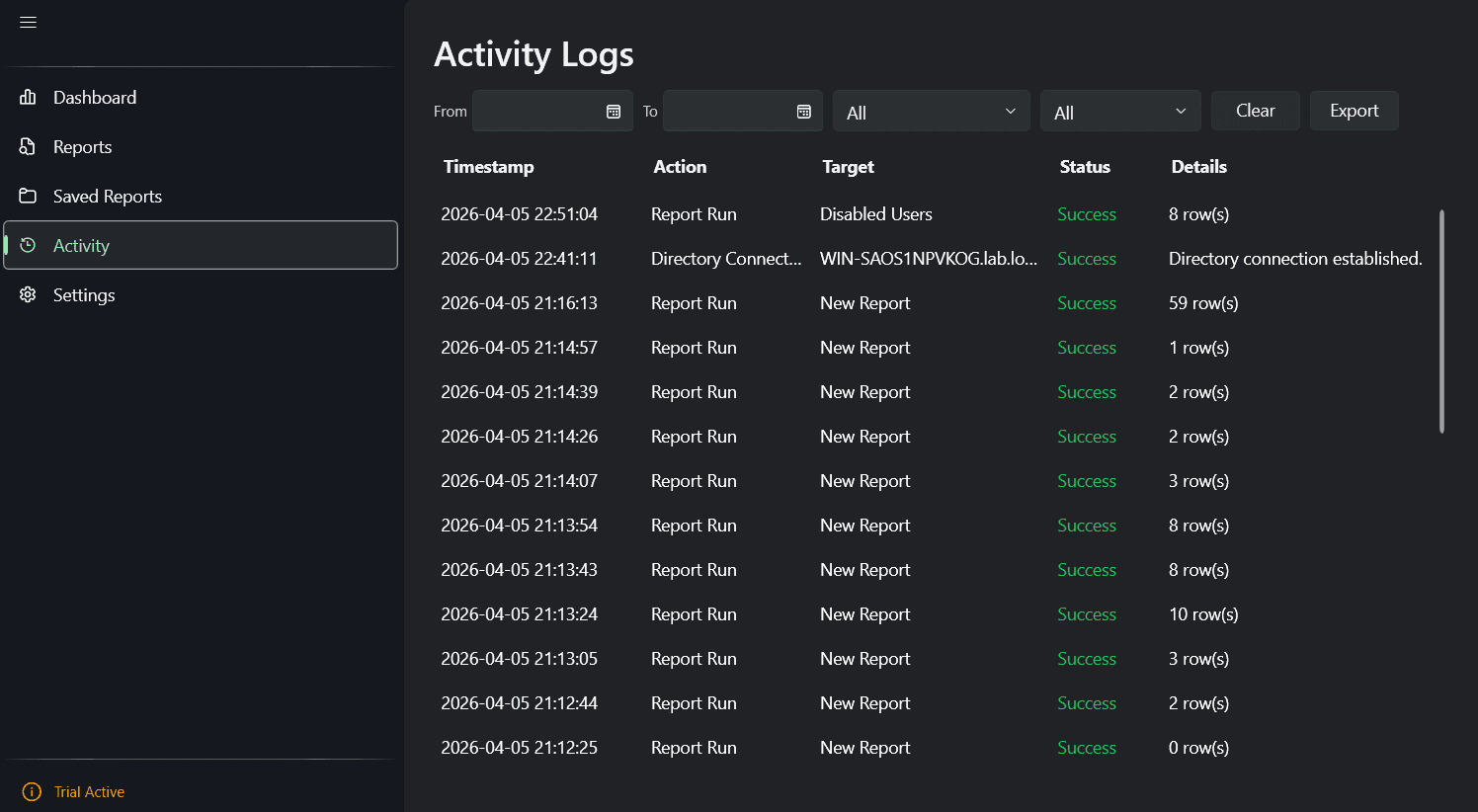Click the Settings gear icon
The height and width of the screenshot is (812, 1478).
(28, 294)
